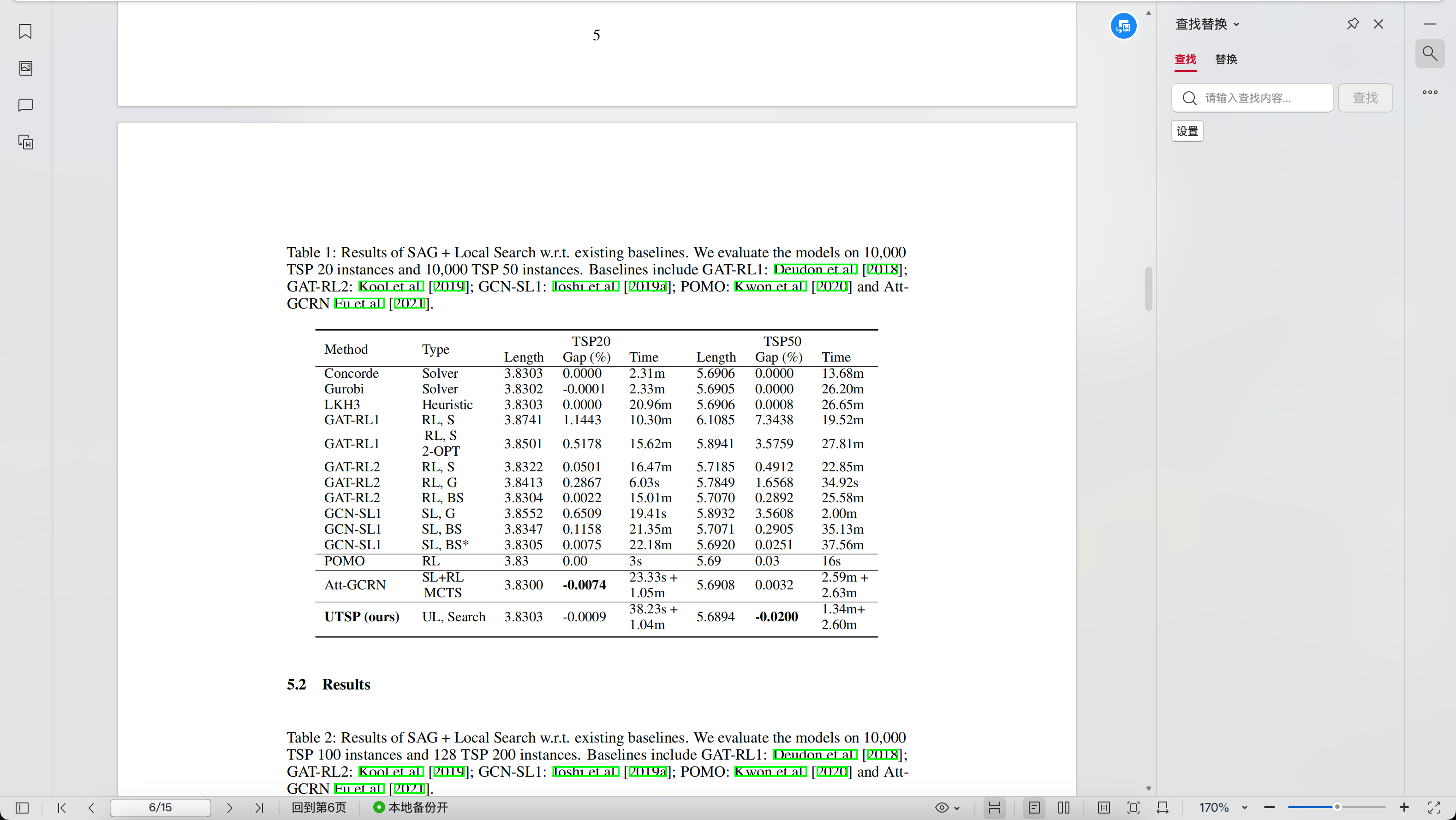This screenshot has height=820, width=1456.
Task: Open the thumbnail image panel icon
Action: 25,68
